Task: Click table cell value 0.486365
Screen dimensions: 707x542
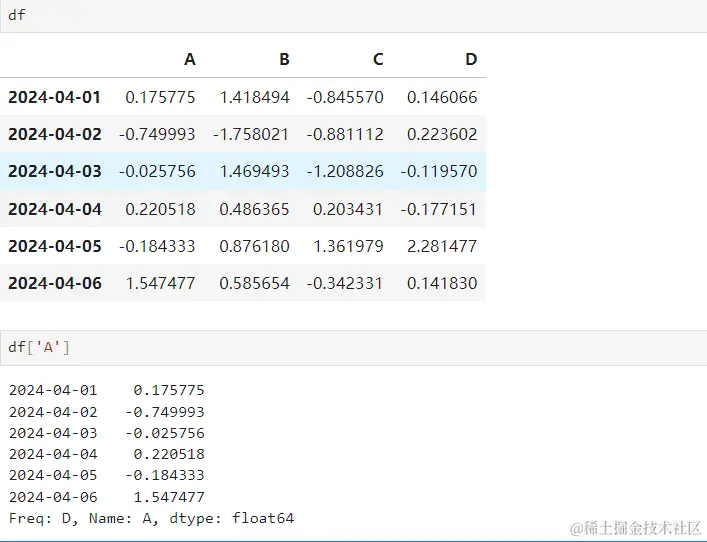Action: coord(254,209)
